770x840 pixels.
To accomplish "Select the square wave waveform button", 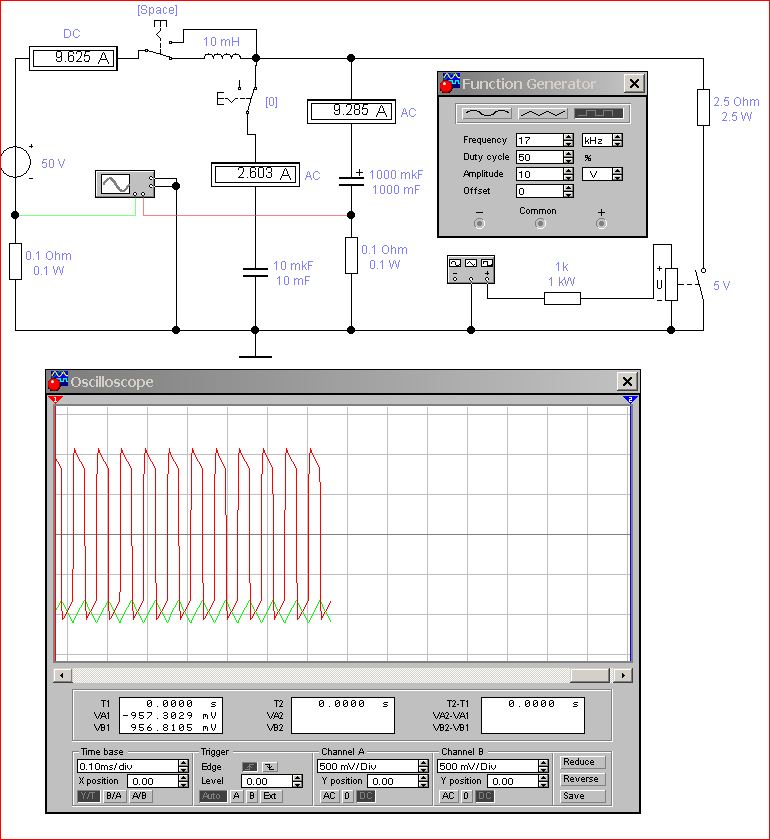I will [x=599, y=113].
